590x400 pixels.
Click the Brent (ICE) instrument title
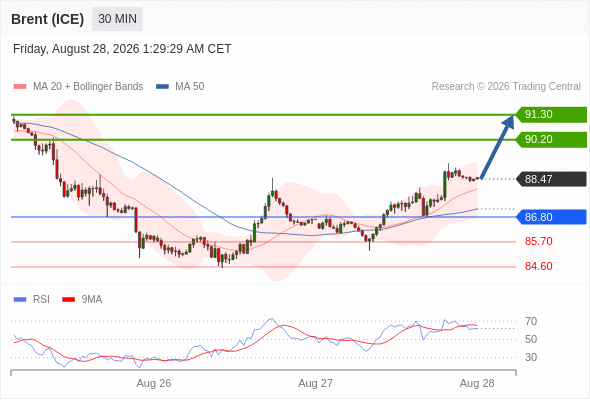(x=47, y=19)
